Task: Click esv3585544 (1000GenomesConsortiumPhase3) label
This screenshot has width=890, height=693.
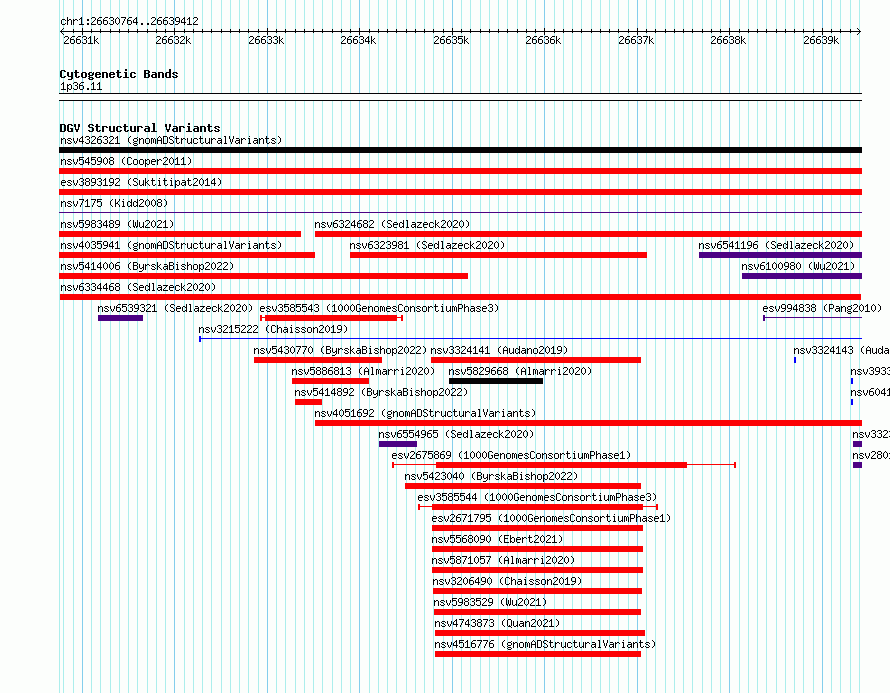Action: pyautogui.click(x=537, y=497)
